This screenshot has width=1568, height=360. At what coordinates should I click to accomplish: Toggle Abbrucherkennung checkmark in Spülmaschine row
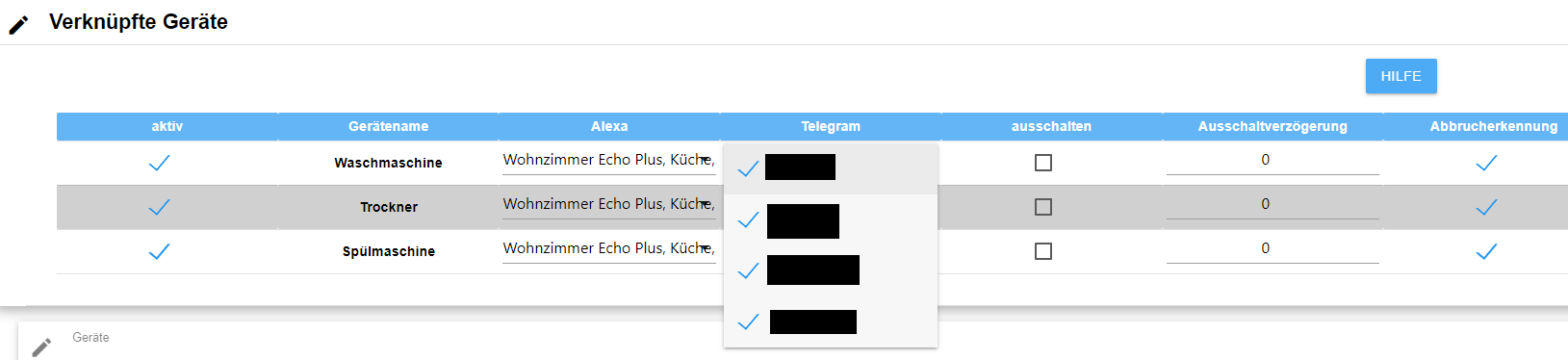coord(1486,251)
